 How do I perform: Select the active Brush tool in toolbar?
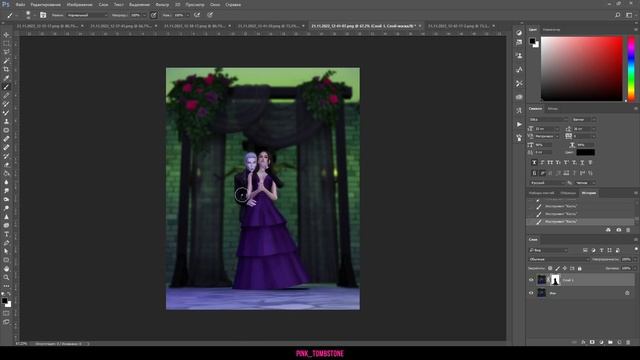point(6,87)
